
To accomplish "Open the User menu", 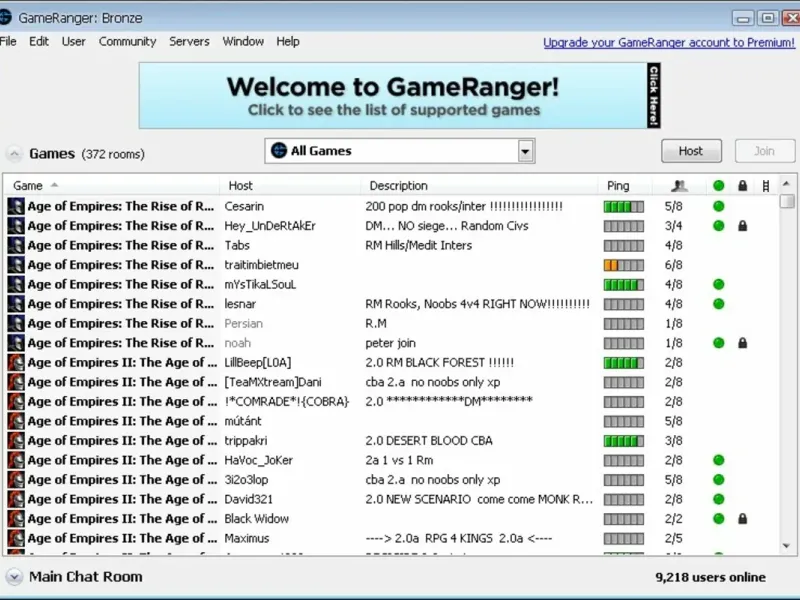I will pos(73,41).
